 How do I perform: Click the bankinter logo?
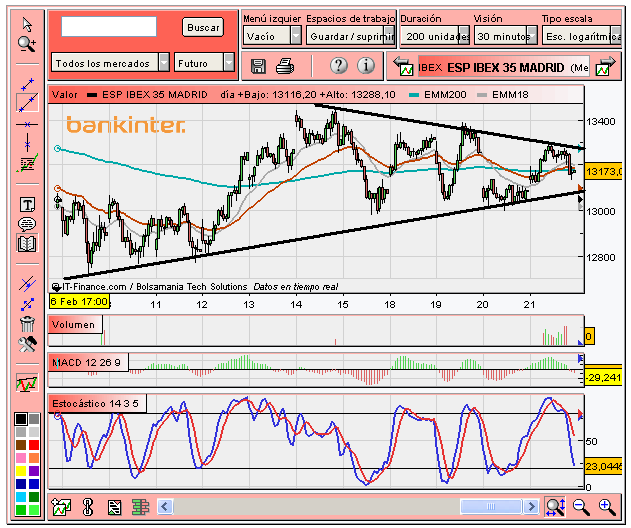126,125
